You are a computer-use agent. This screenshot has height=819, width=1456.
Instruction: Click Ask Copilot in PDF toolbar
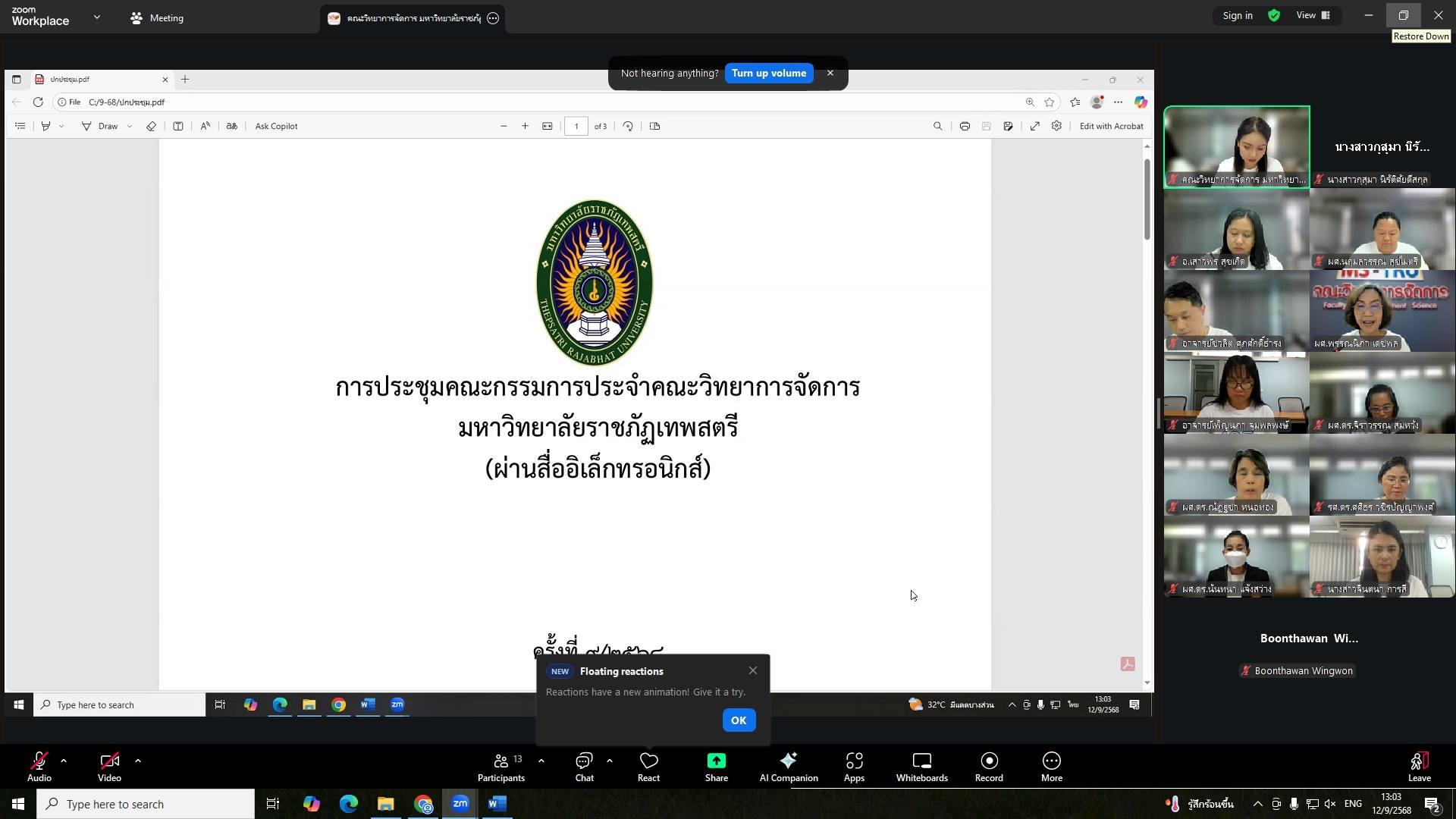(x=276, y=127)
